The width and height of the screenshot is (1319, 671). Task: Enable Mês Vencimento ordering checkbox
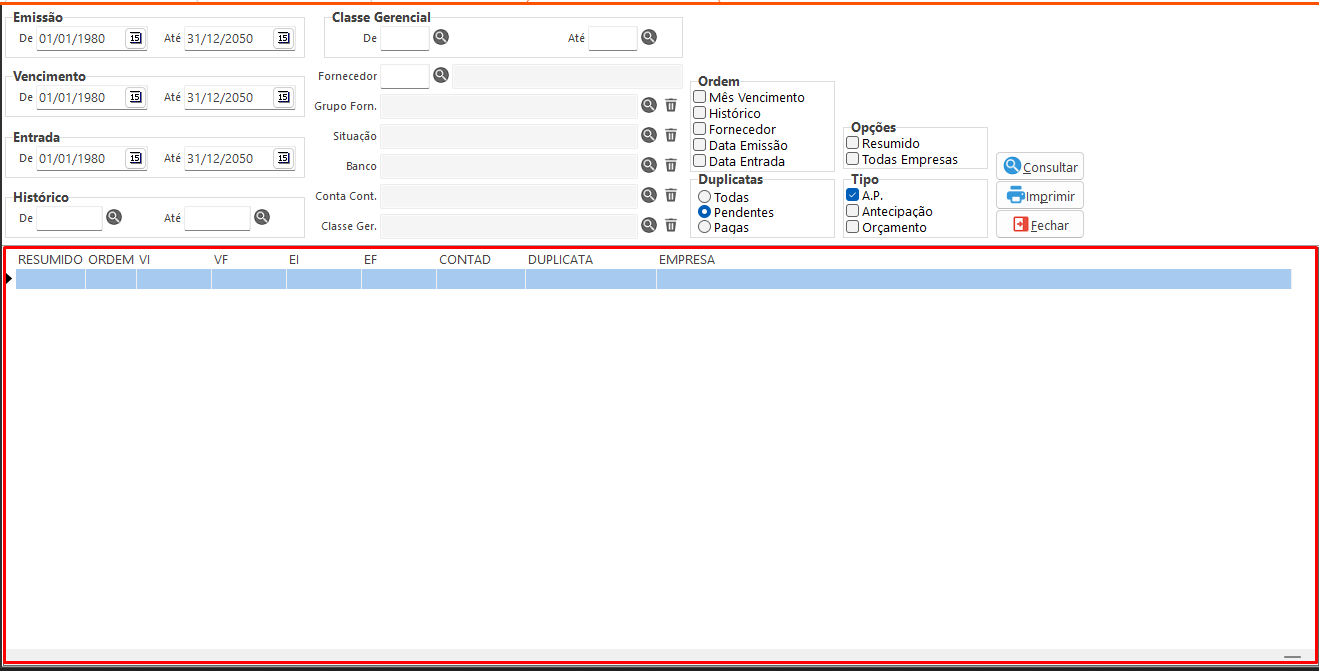[x=700, y=97]
